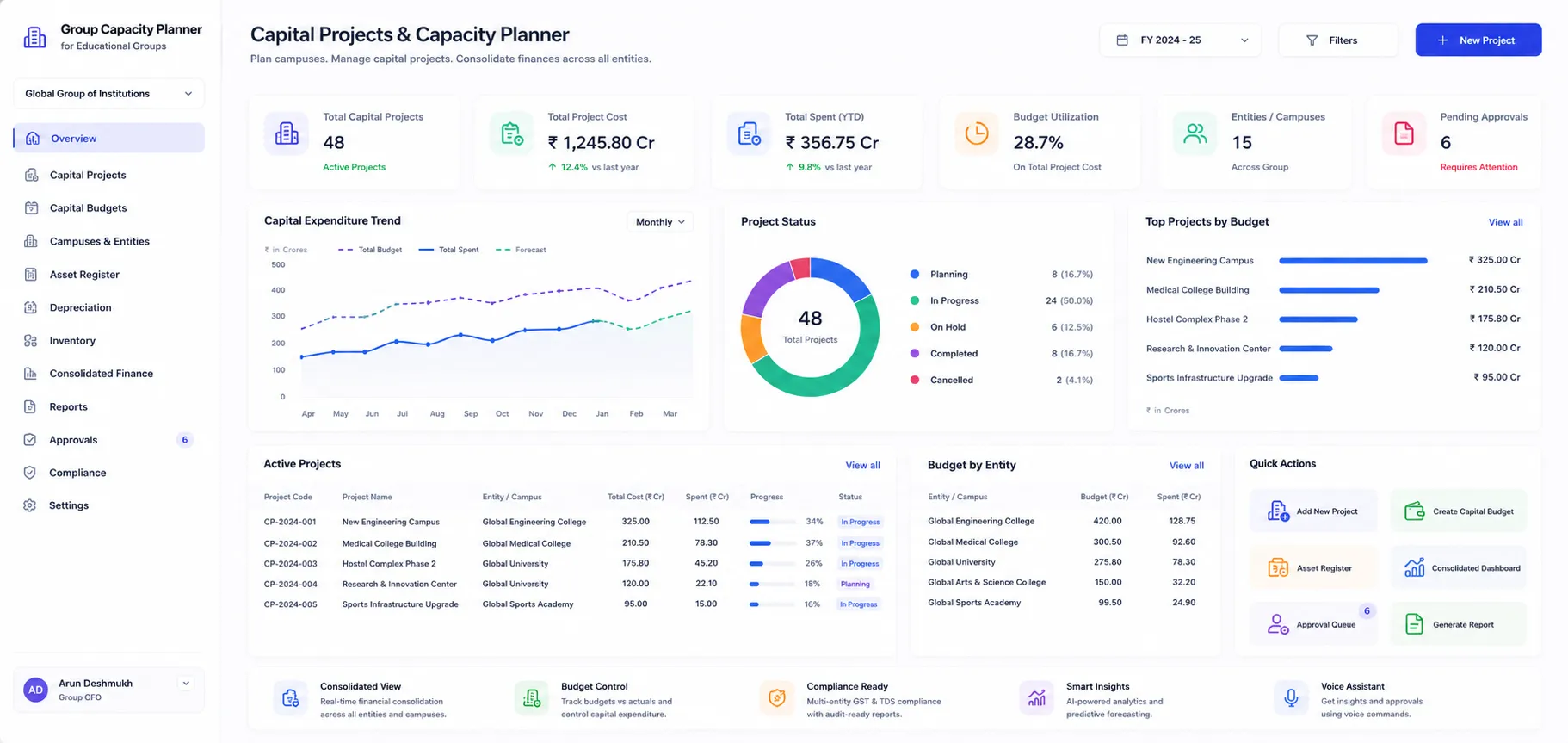Click the Forecast chart legend entry
The height and width of the screenshot is (743, 1568).
pos(521,250)
